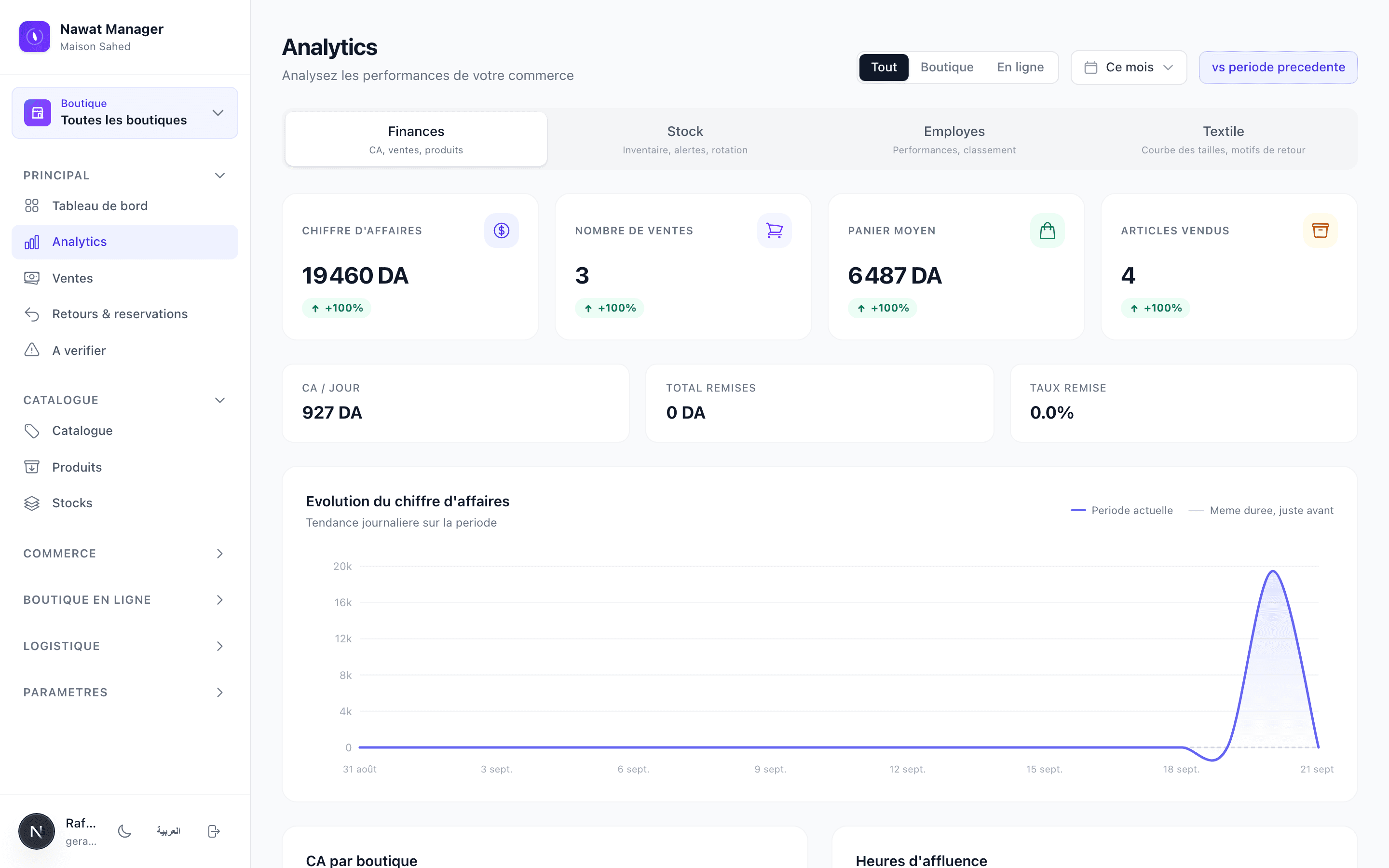Screen dimensions: 1389x868
Task: Click the Retours return arrow icon
Action: [31, 314]
